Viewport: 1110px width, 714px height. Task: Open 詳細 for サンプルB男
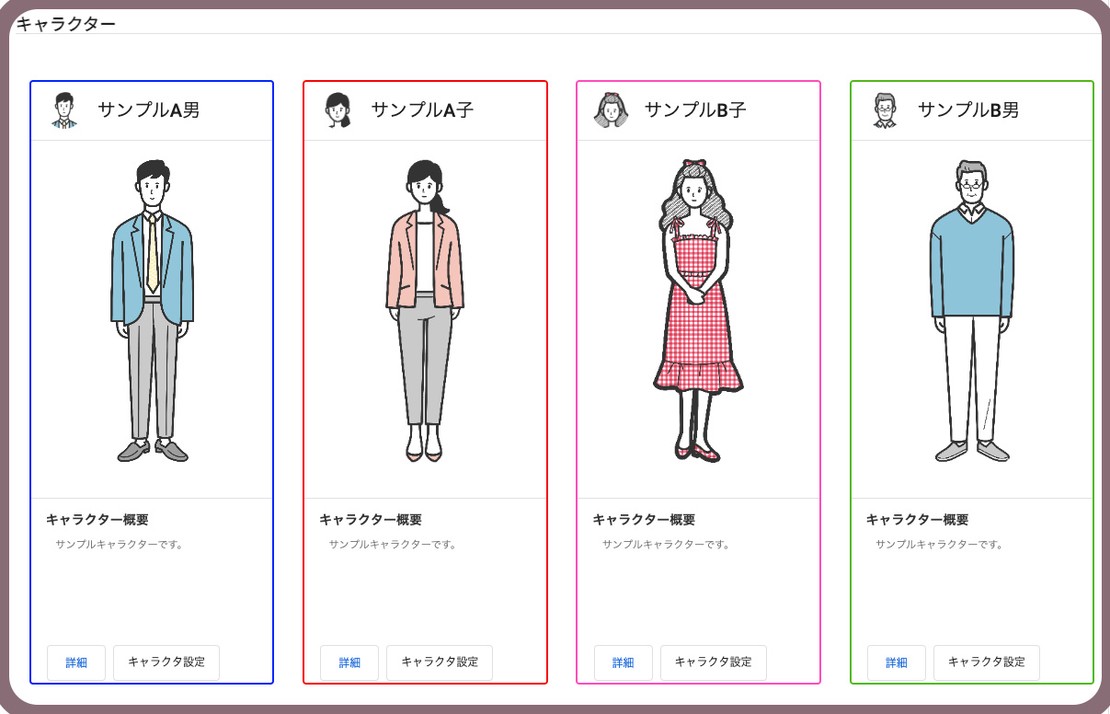click(896, 663)
